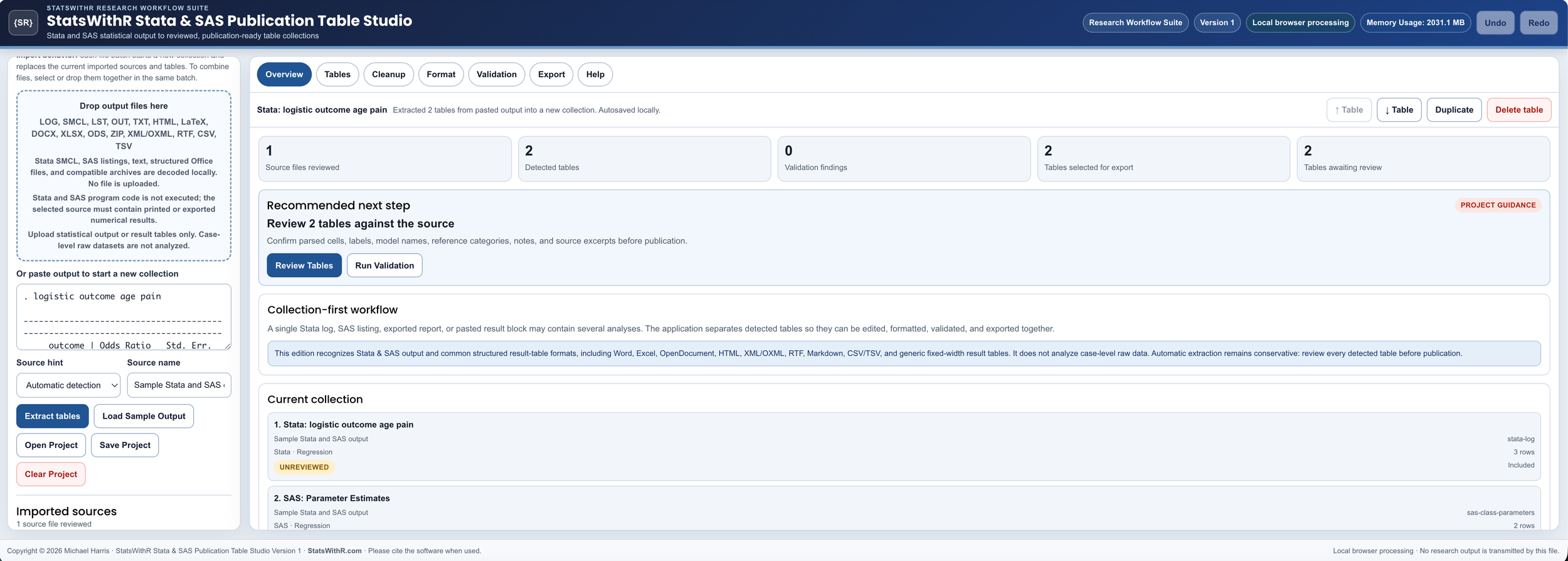This screenshot has width=1568, height=561.
Task: Click the Research Workflow Suite pill
Action: pos(1135,23)
